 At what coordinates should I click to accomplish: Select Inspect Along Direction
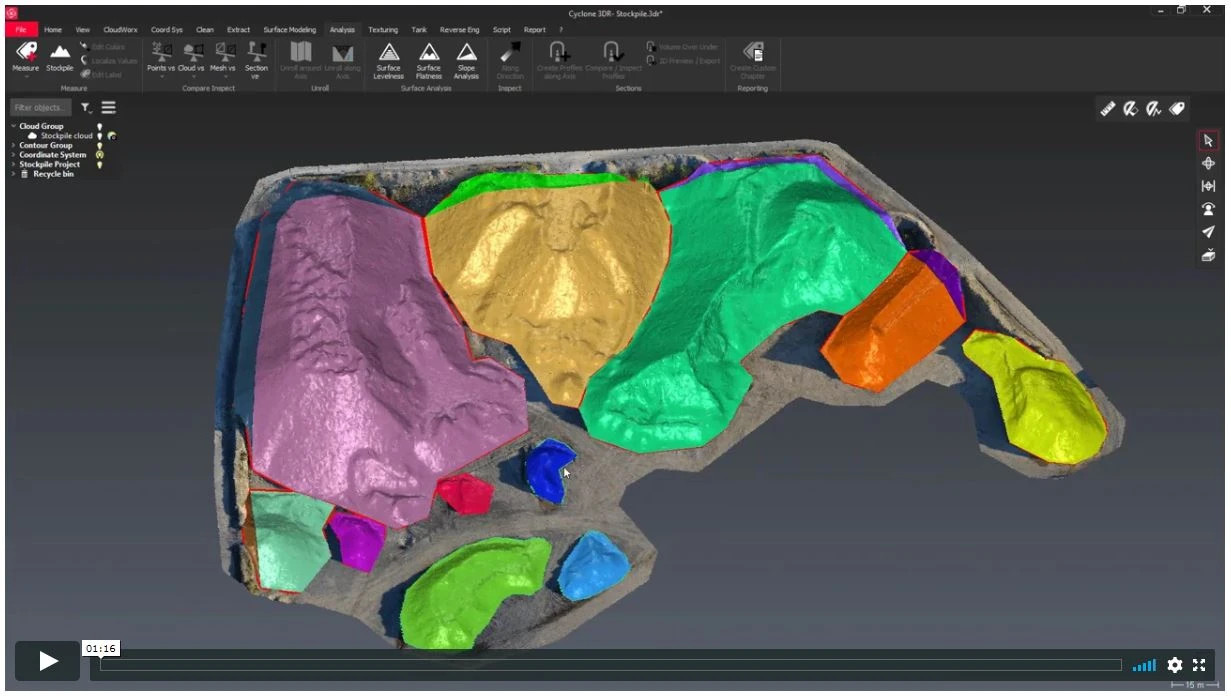pyautogui.click(x=510, y=60)
